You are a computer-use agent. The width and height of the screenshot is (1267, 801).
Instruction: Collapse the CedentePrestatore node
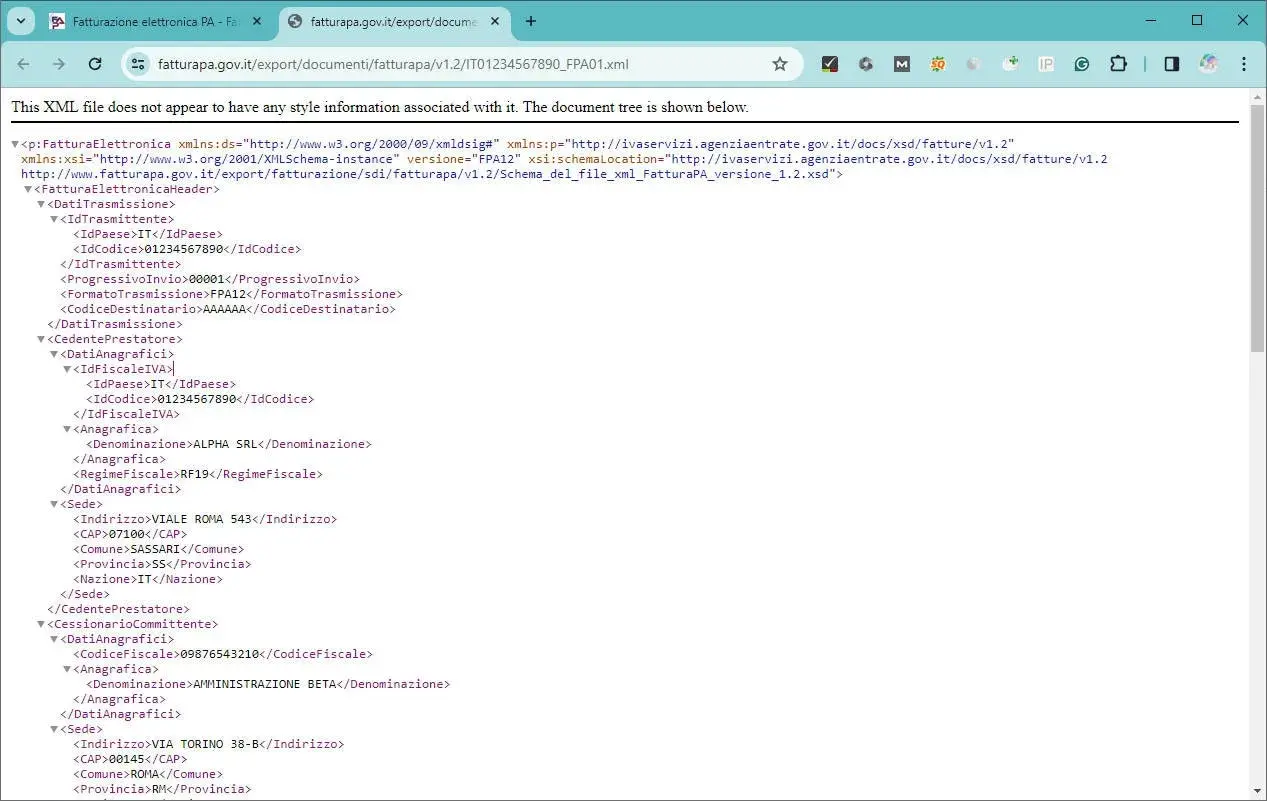[41, 339]
